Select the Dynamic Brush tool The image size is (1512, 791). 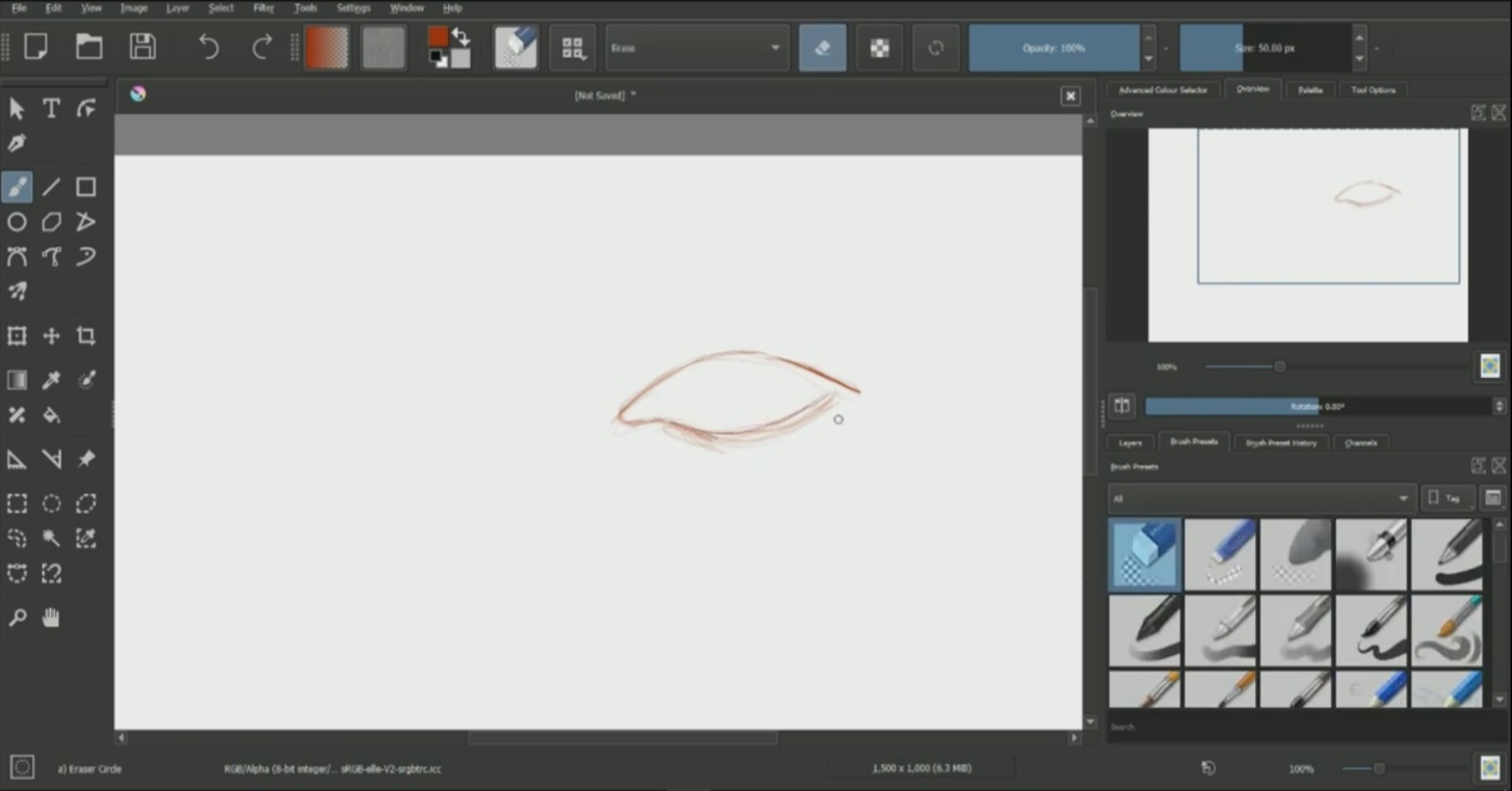(x=86, y=257)
